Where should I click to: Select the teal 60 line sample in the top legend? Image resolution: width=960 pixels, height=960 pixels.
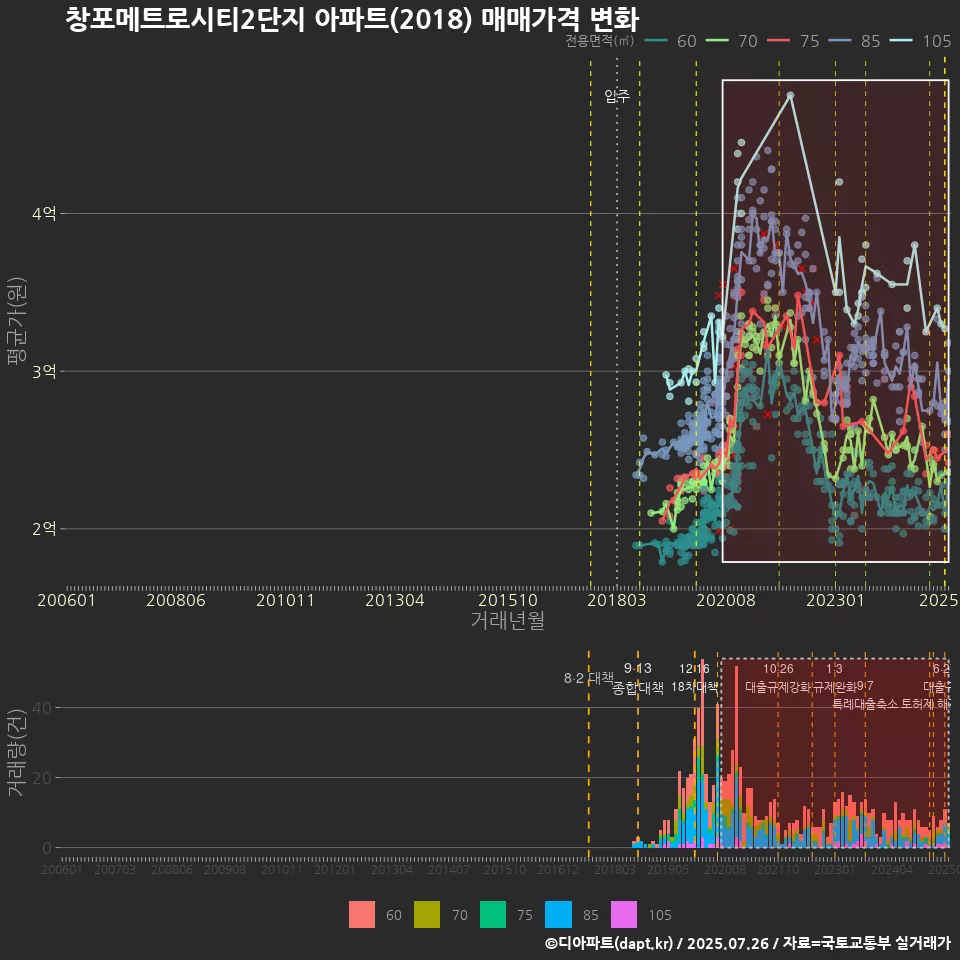(656, 41)
